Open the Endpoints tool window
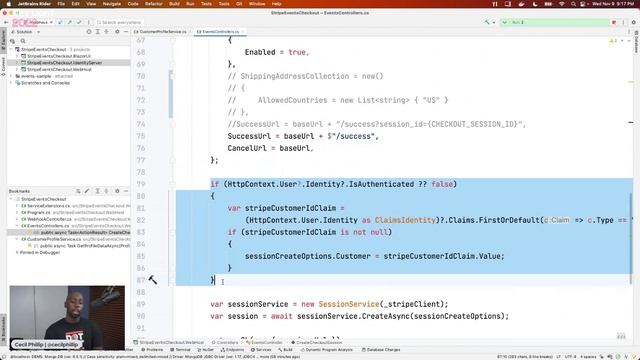Viewport: 640px width, 360px height. pos(232,350)
